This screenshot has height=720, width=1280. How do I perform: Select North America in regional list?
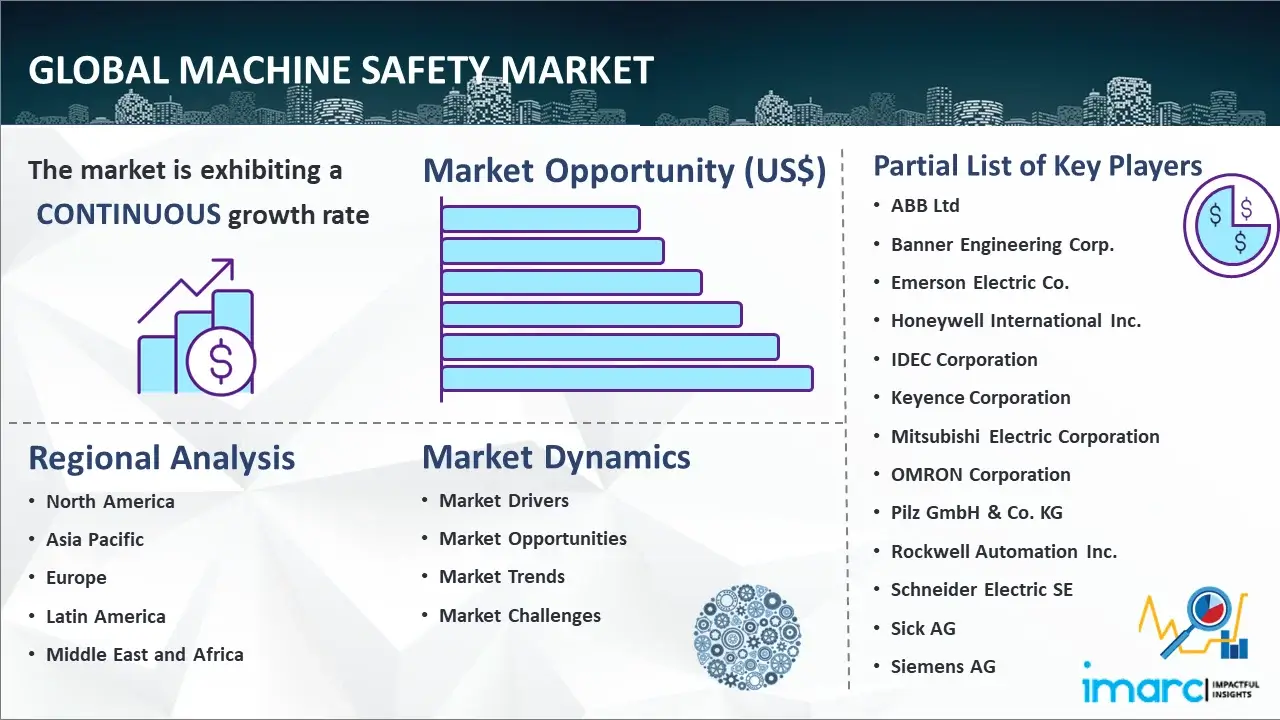pyautogui.click(x=110, y=502)
